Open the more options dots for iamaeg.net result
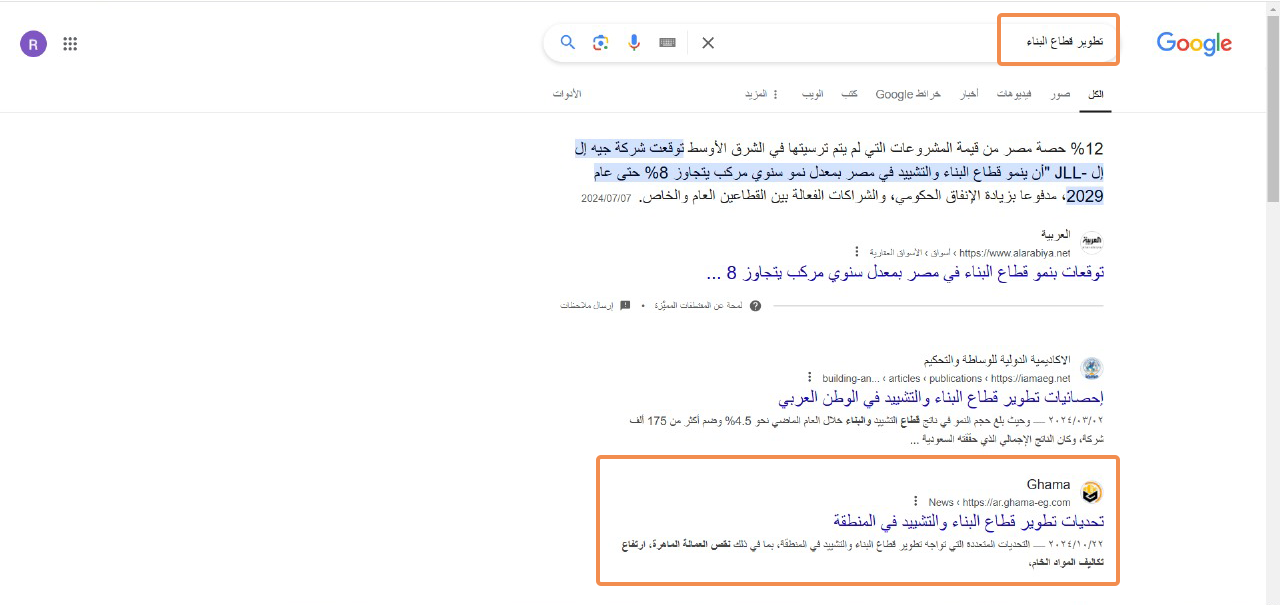 click(810, 378)
